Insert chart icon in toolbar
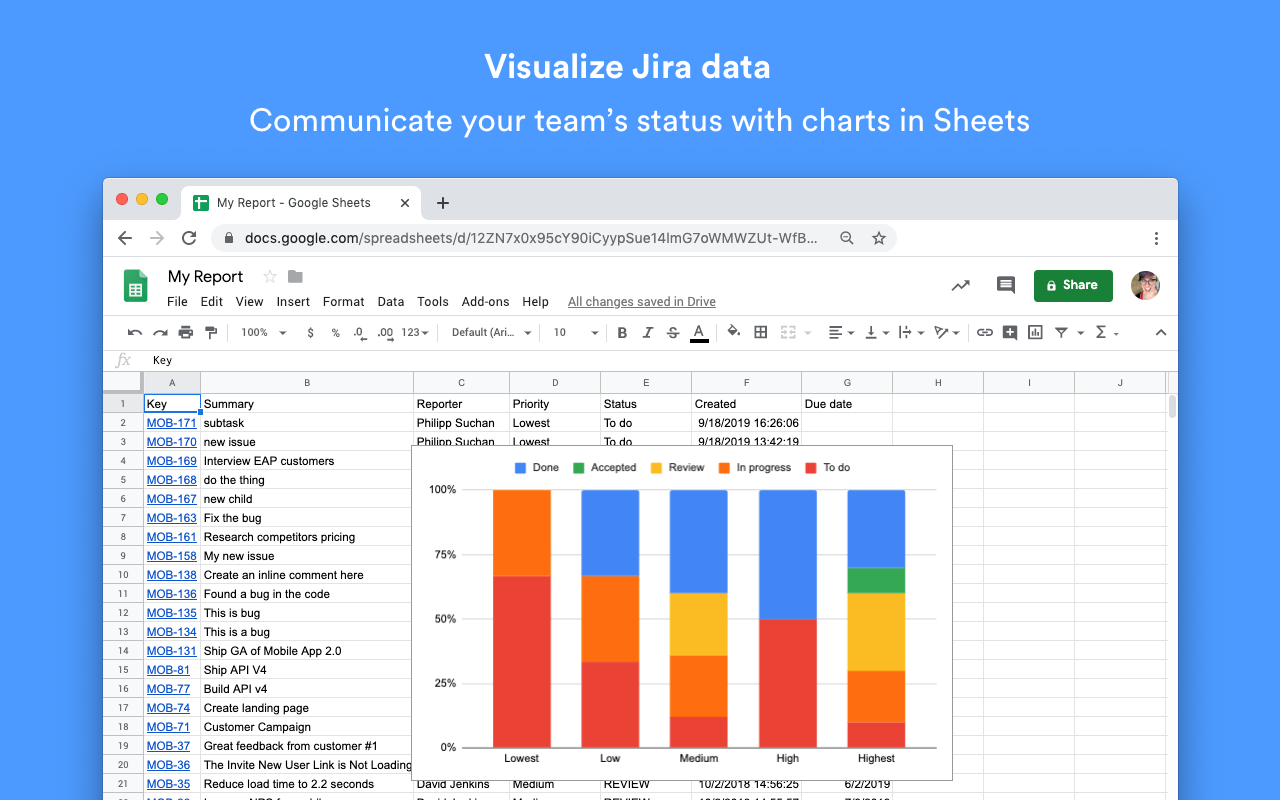The width and height of the screenshot is (1280, 800). 1035,333
